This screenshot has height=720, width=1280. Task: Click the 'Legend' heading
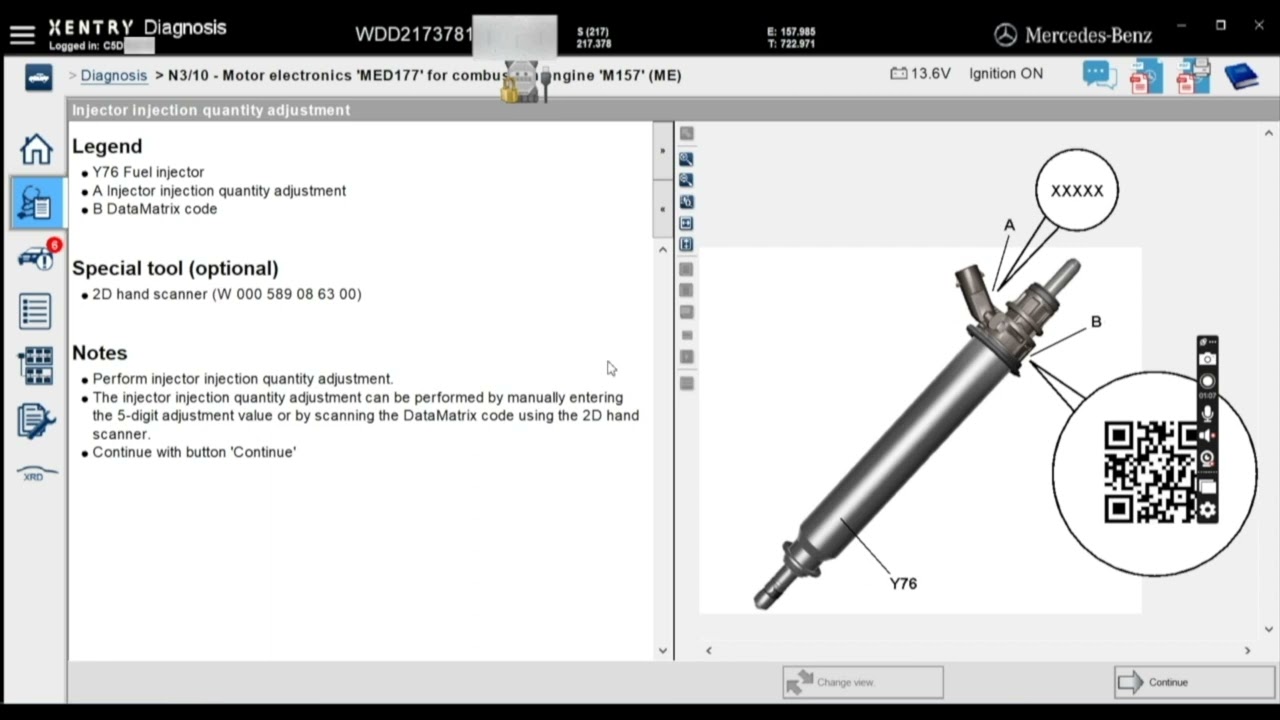(107, 146)
